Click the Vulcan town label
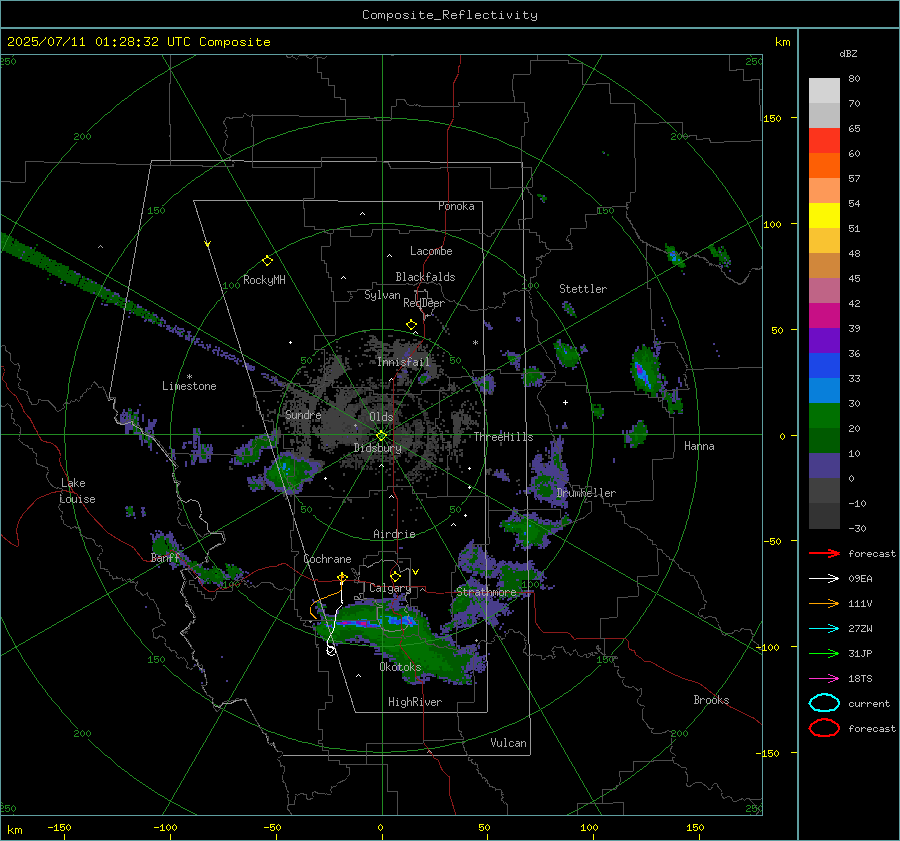Screen dimensions: 900x841 [508, 743]
